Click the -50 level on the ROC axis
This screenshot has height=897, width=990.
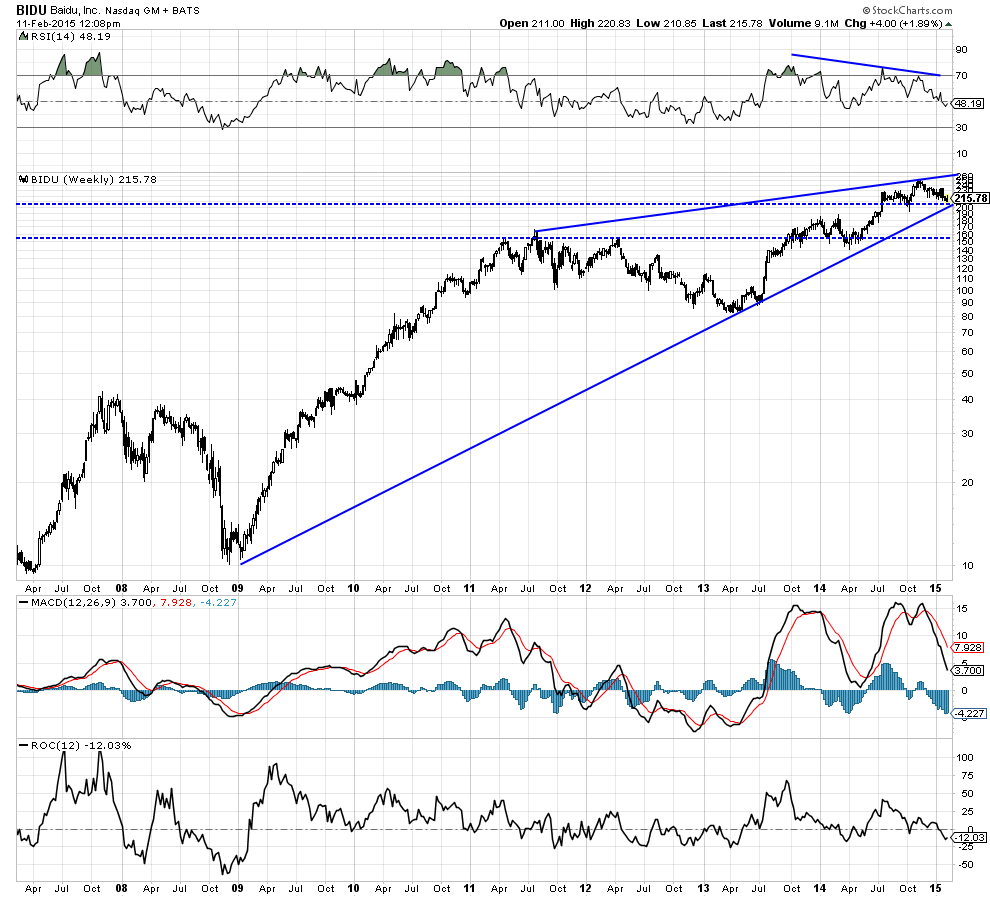pos(965,865)
